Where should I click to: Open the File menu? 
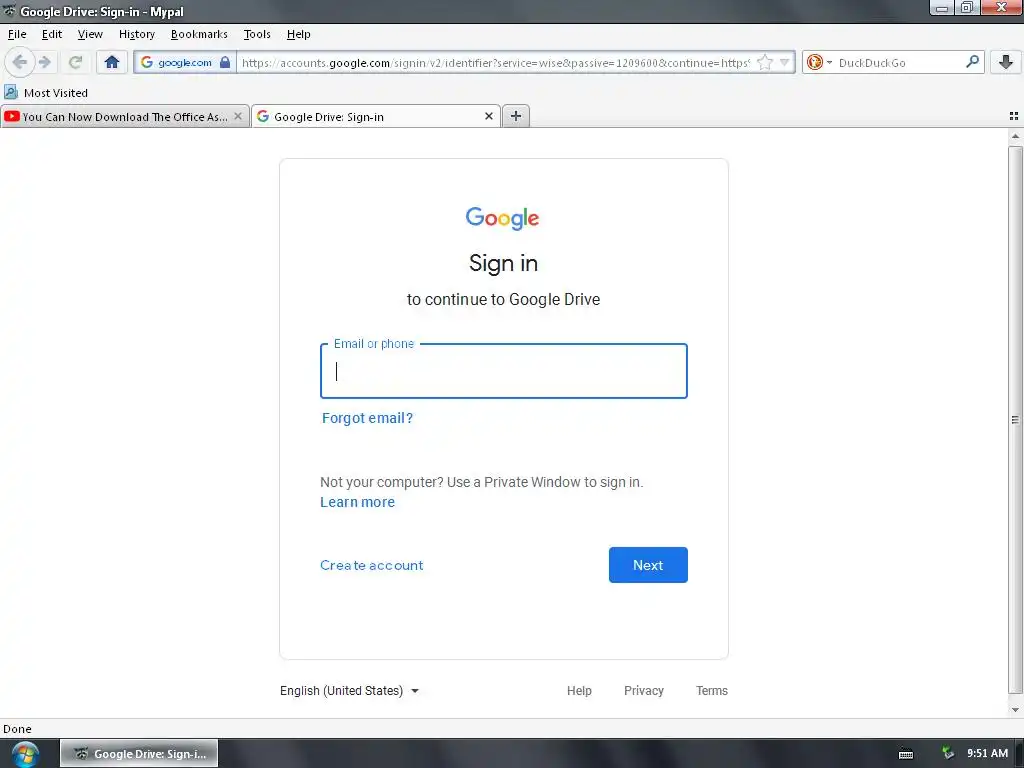click(x=17, y=34)
